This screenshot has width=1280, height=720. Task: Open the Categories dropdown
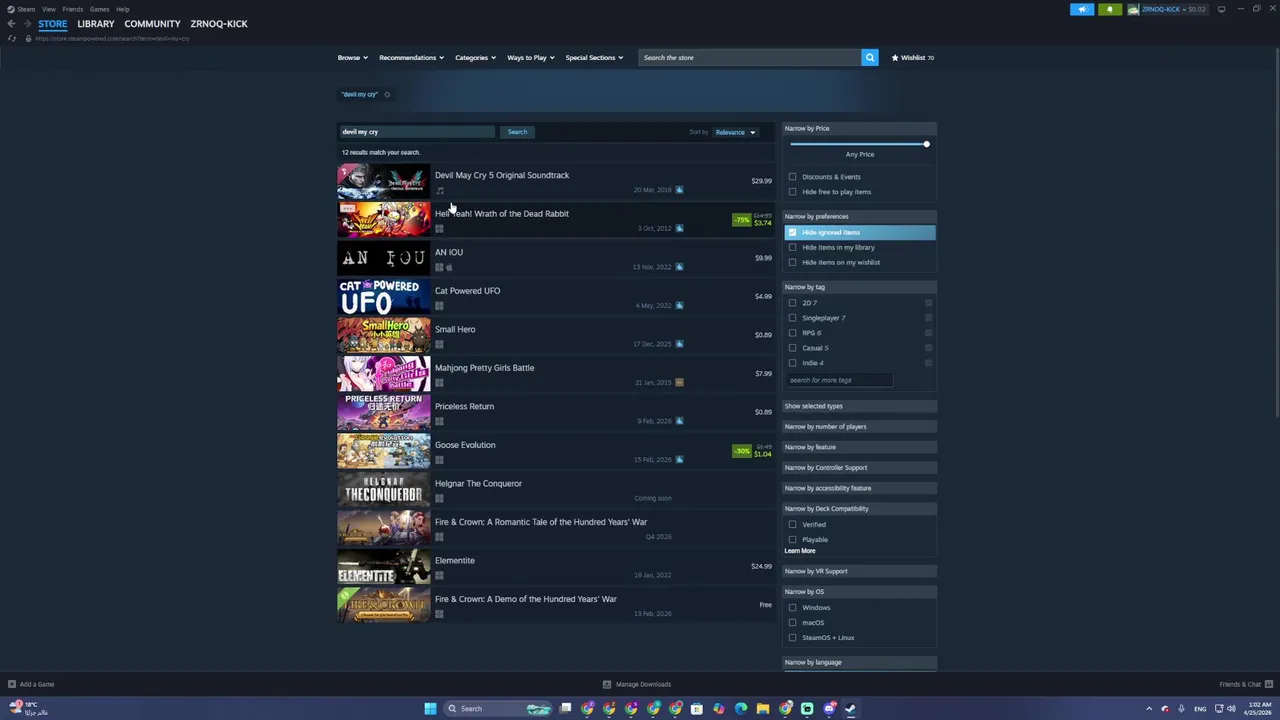[x=475, y=58]
